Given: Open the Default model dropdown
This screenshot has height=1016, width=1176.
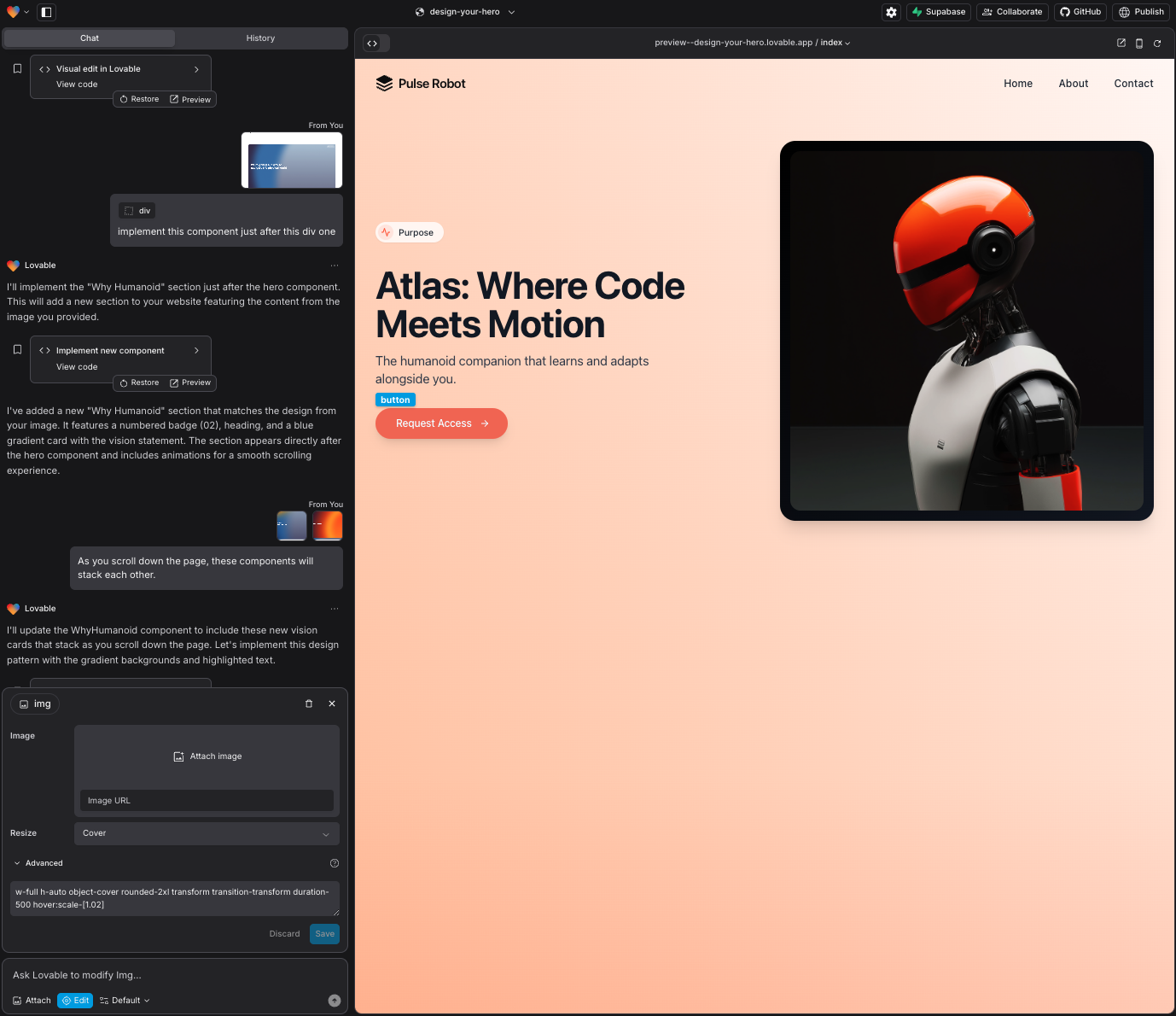Looking at the screenshot, I should tap(125, 1000).
